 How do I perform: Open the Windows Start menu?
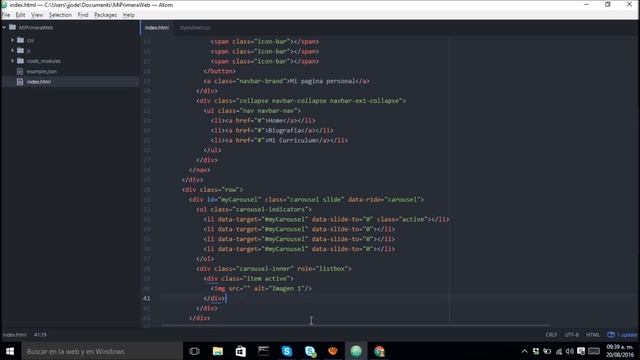click(x=10, y=351)
